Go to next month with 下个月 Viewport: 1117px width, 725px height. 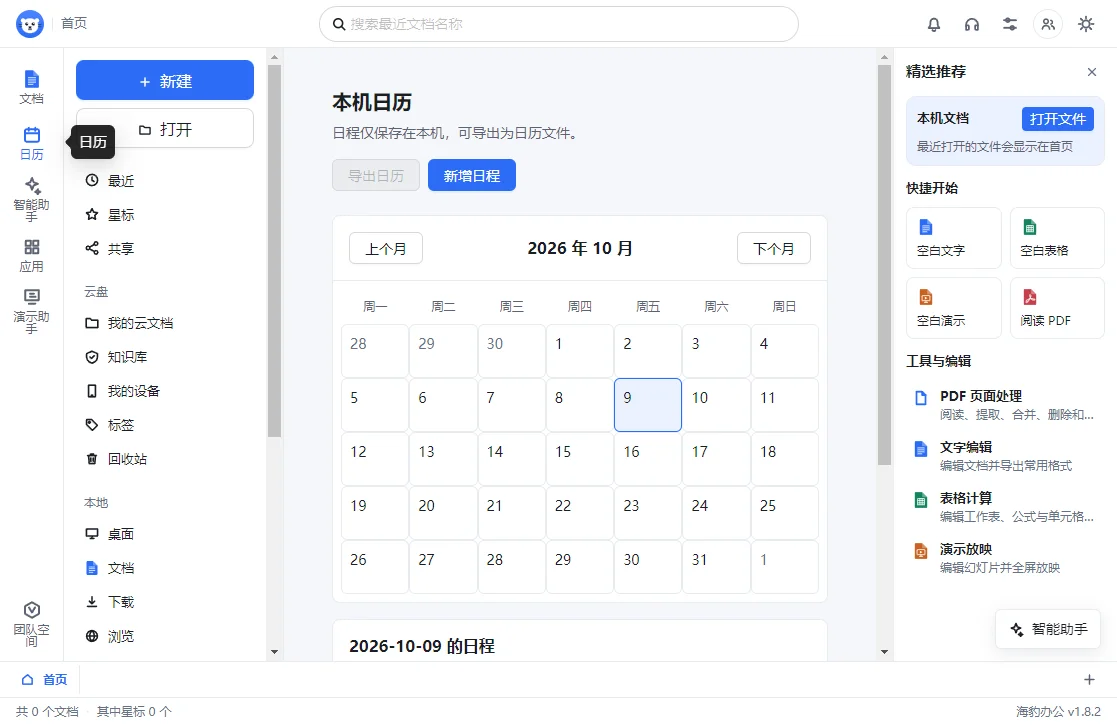click(774, 249)
